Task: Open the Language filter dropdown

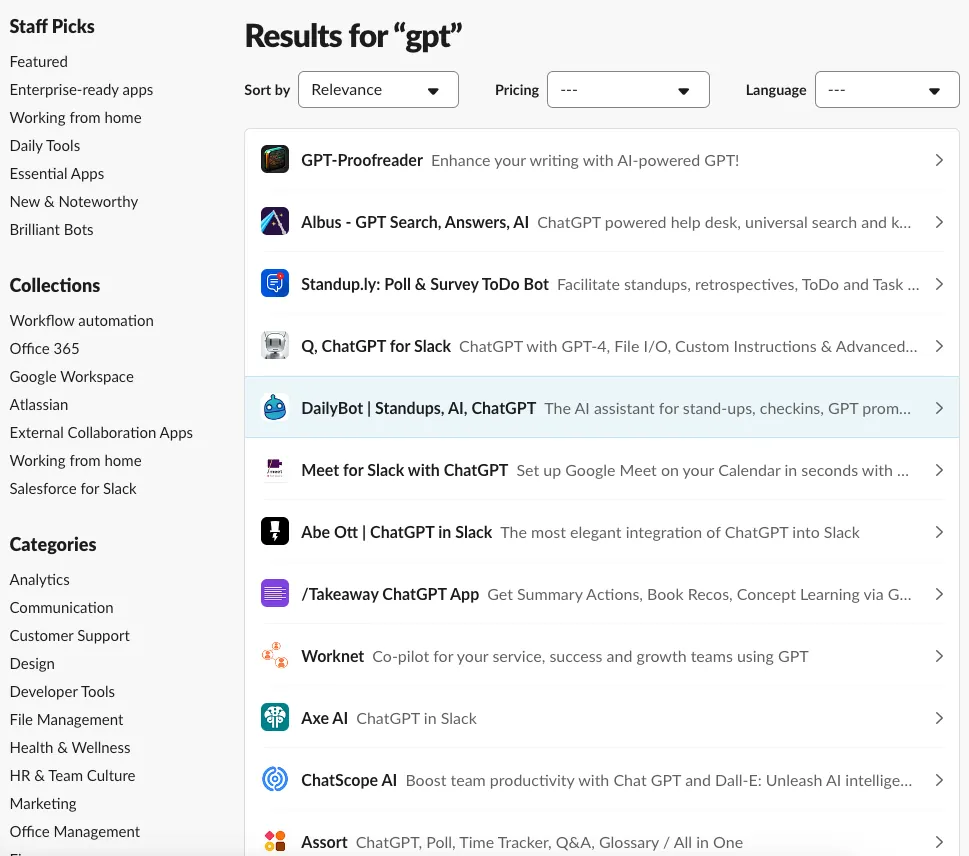Action: click(887, 90)
